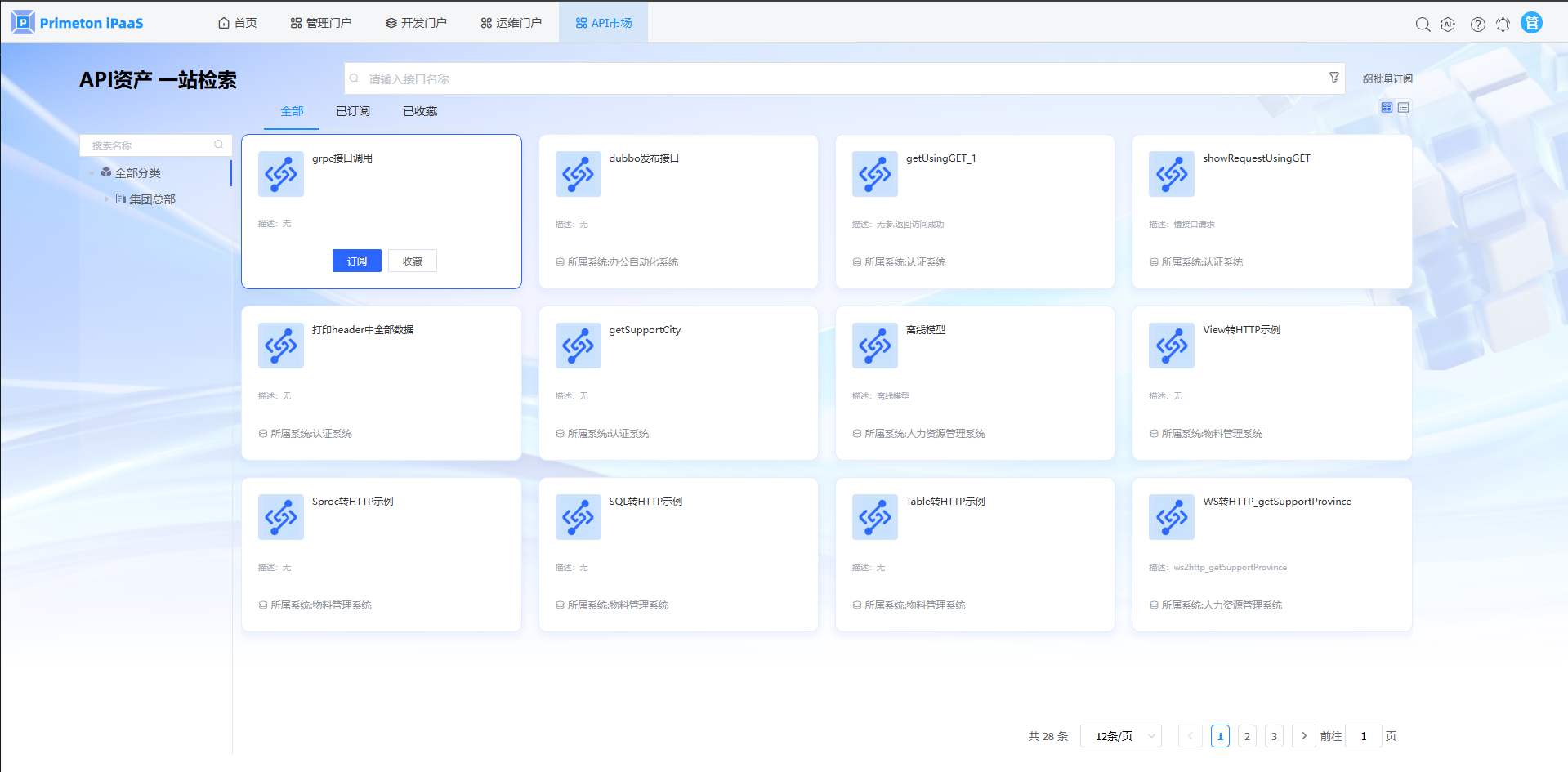Open the help question mark icon
This screenshot has width=1568, height=772.
[x=1477, y=25]
